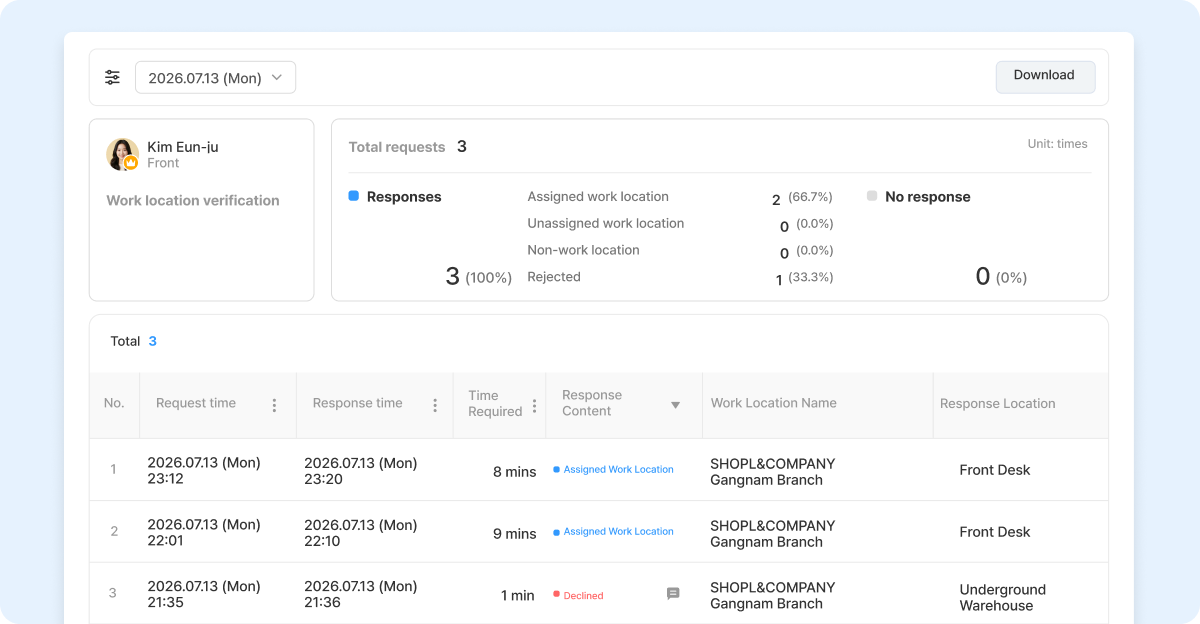Click Response Location column header
The width and height of the screenshot is (1200, 624).
998,404
